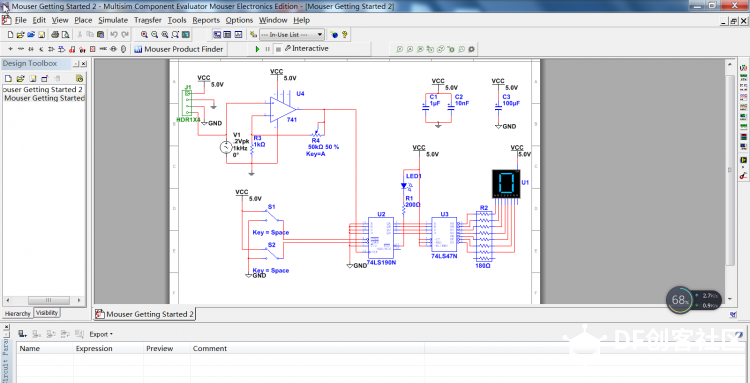
Task: Open the View menu
Action: tap(60, 20)
